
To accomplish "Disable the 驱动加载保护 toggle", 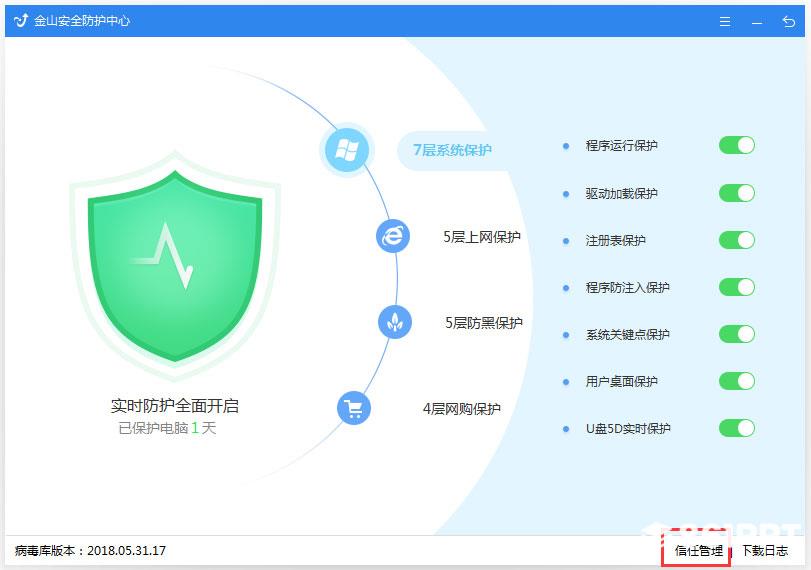I will coord(737,193).
